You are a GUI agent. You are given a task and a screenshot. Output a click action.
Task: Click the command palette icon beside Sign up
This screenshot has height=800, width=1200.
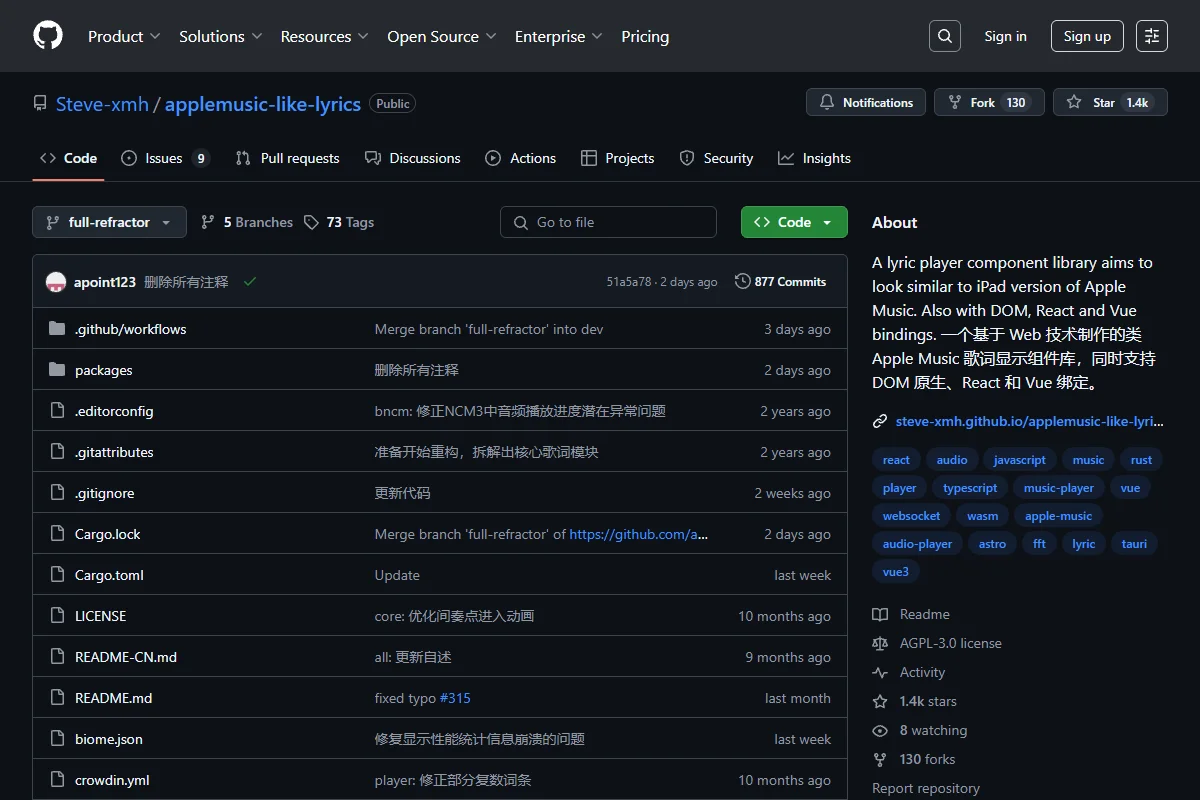pos(1152,36)
